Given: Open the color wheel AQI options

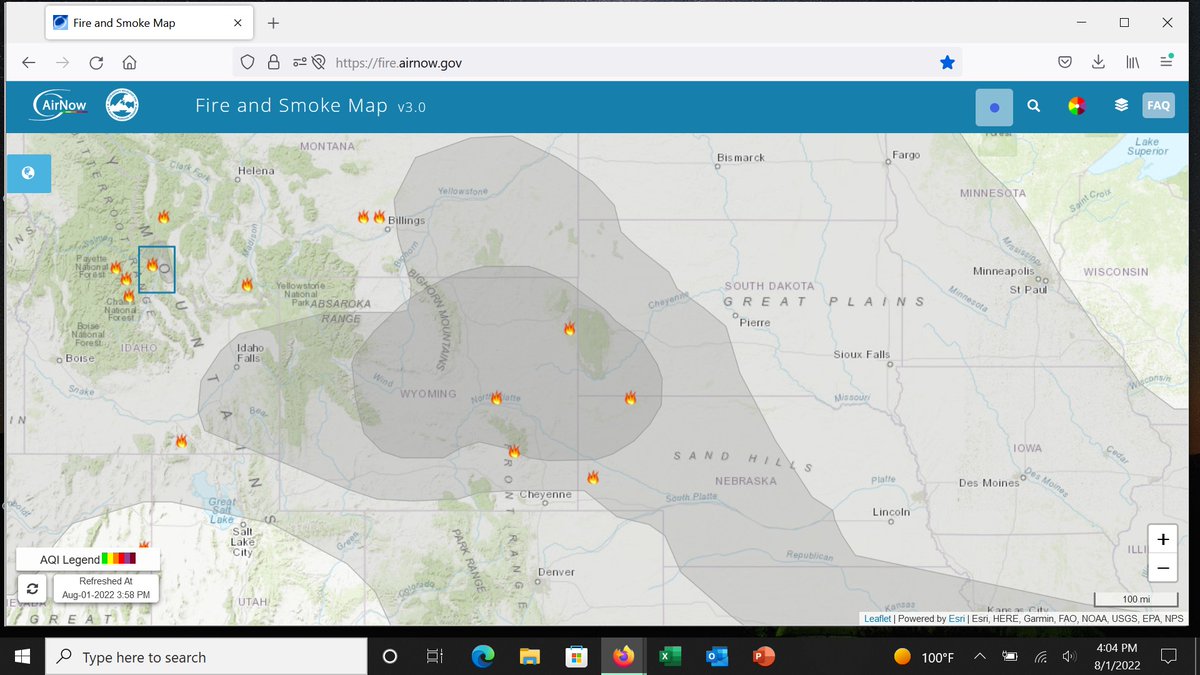Looking at the screenshot, I should pos(1076,106).
